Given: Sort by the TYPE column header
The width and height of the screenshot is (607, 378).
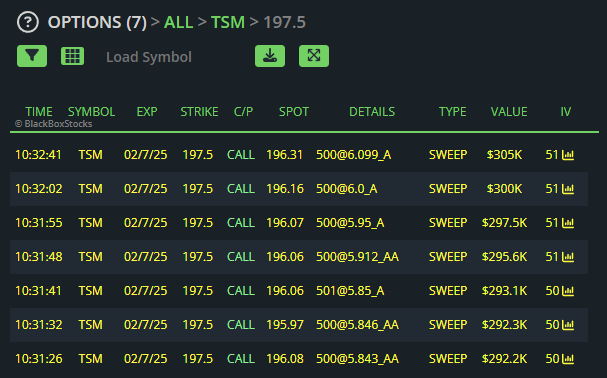Looking at the screenshot, I should point(453,112).
